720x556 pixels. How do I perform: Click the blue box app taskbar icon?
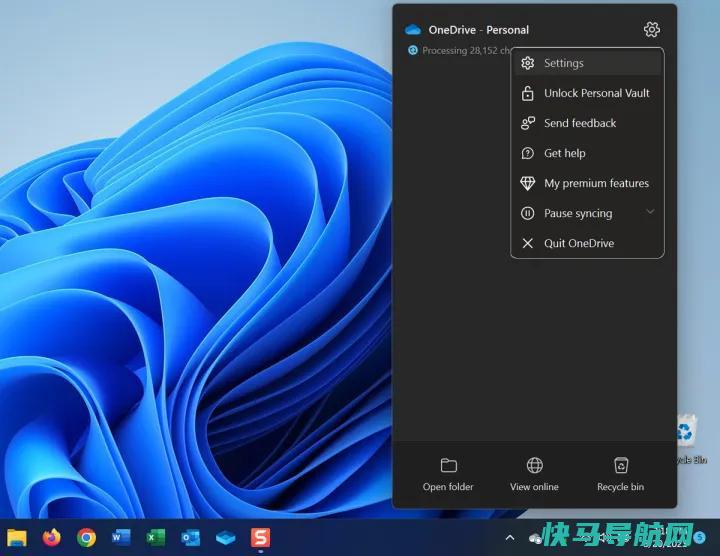tap(225, 538)
